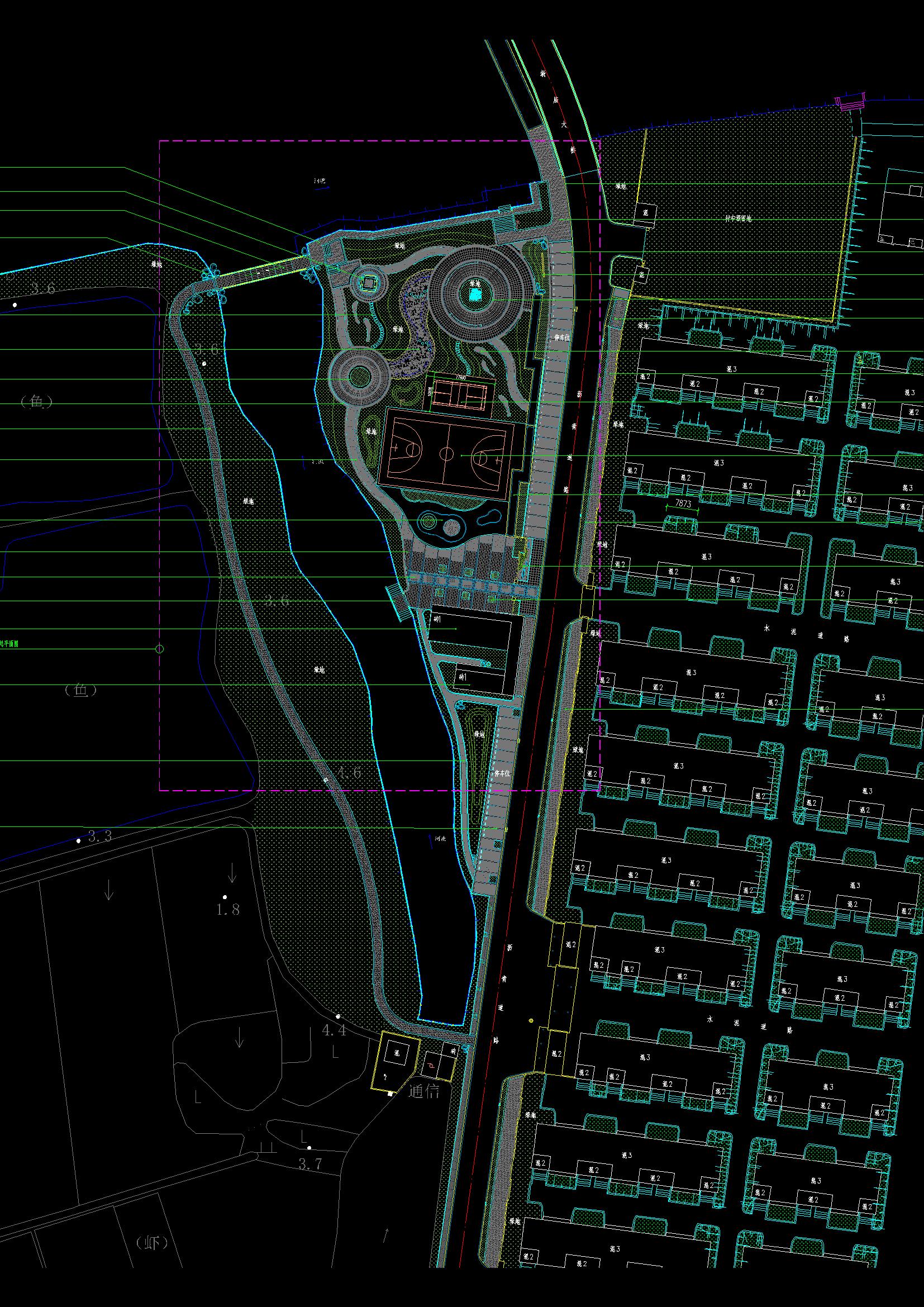Select the cyan square in large plaza
The image size is (924, 1307).
(475, 294)
